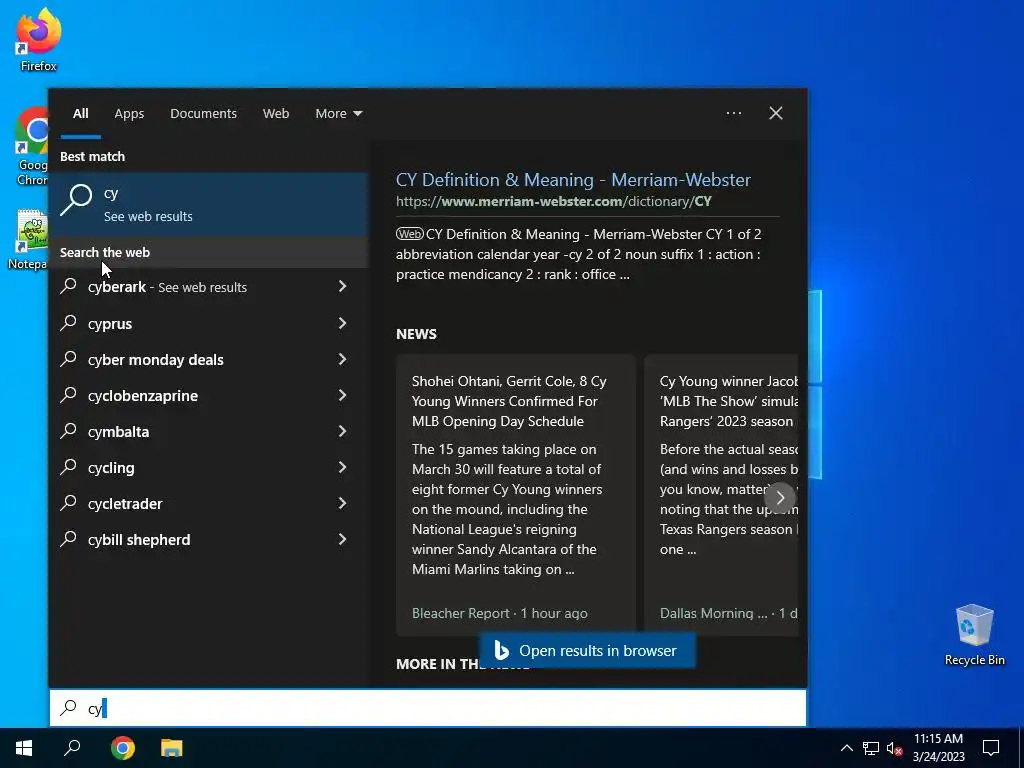Click the search icon beside cyprus
This screenshot has width=1024, height=768.
tap(69, 323)
